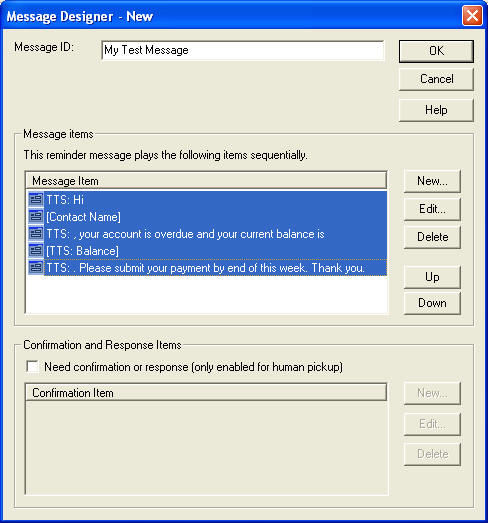The height and width of the screenshot is (523, 488).
Task: Delete the selected message item
Action: tap(432, 237)
